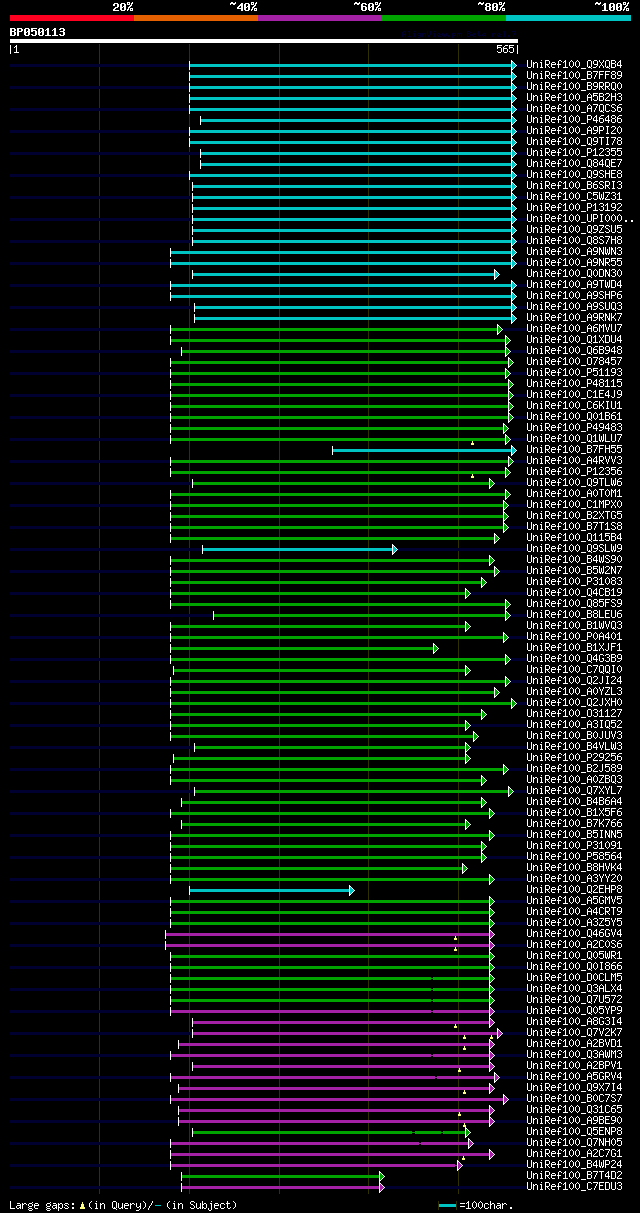Select the UniRef100_B6SRI3 label
The image size is (640, 1213).
point(574,186)
